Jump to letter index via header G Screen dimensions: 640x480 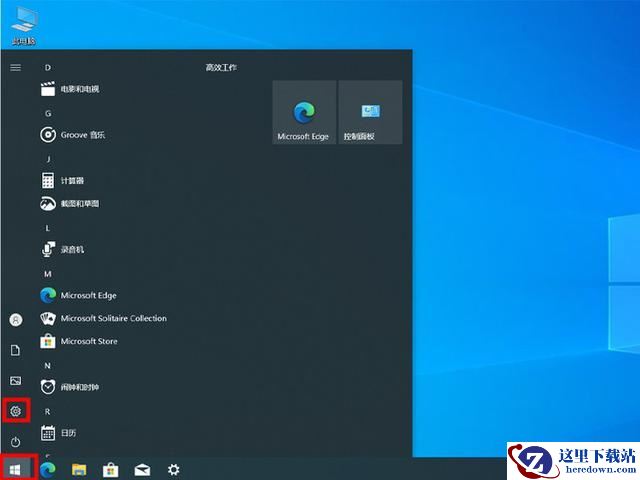click(48, 113)
